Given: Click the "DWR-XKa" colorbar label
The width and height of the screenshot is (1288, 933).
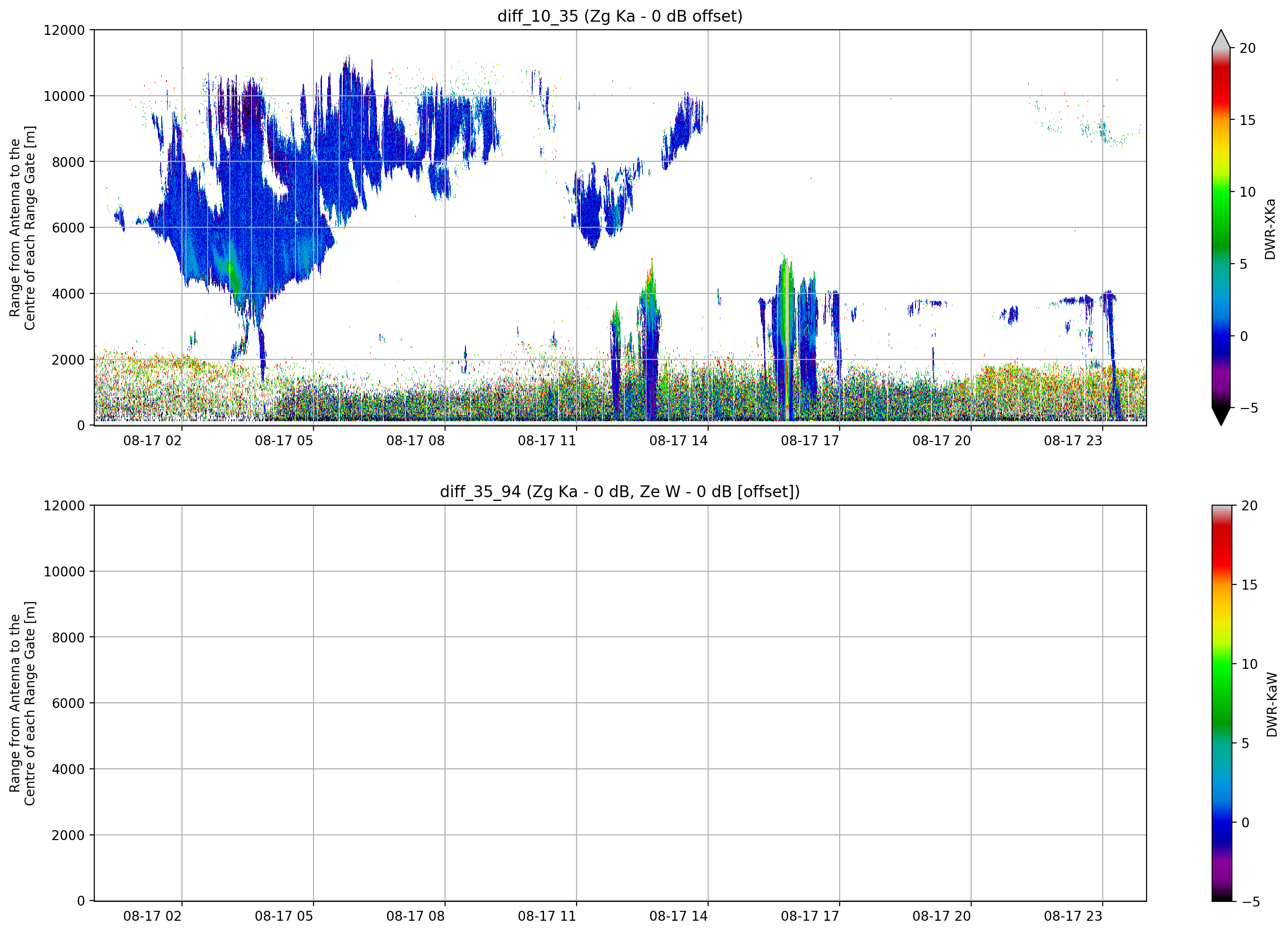Looking at the screenshot, I should [1271, 229].
